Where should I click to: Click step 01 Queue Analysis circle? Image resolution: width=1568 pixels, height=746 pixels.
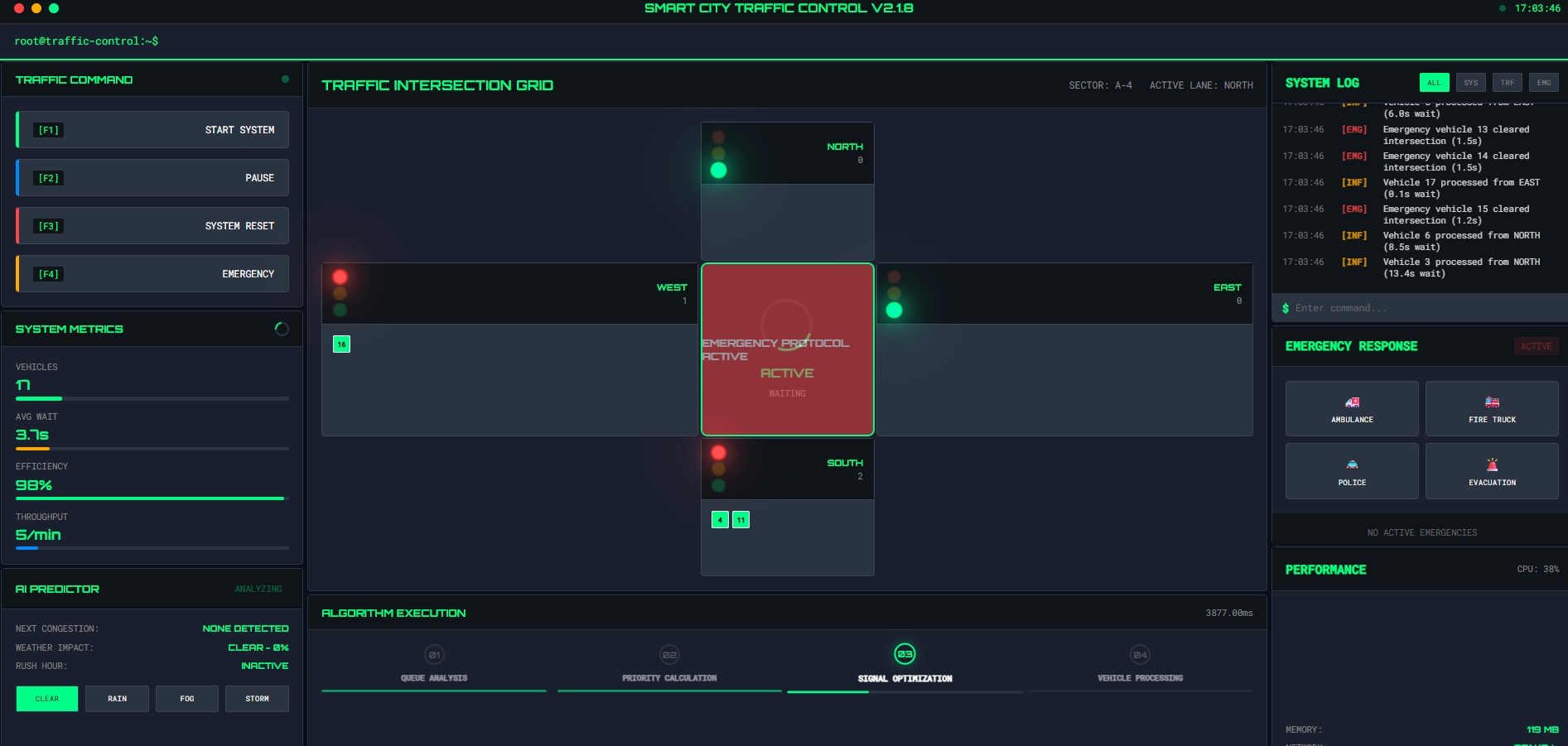pos(434,655)
